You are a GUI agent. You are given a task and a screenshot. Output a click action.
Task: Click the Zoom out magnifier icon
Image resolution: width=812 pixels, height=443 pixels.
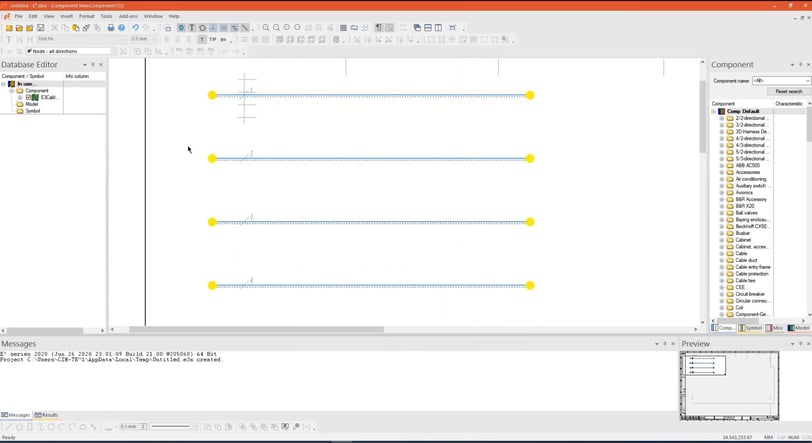coord(277,28)
